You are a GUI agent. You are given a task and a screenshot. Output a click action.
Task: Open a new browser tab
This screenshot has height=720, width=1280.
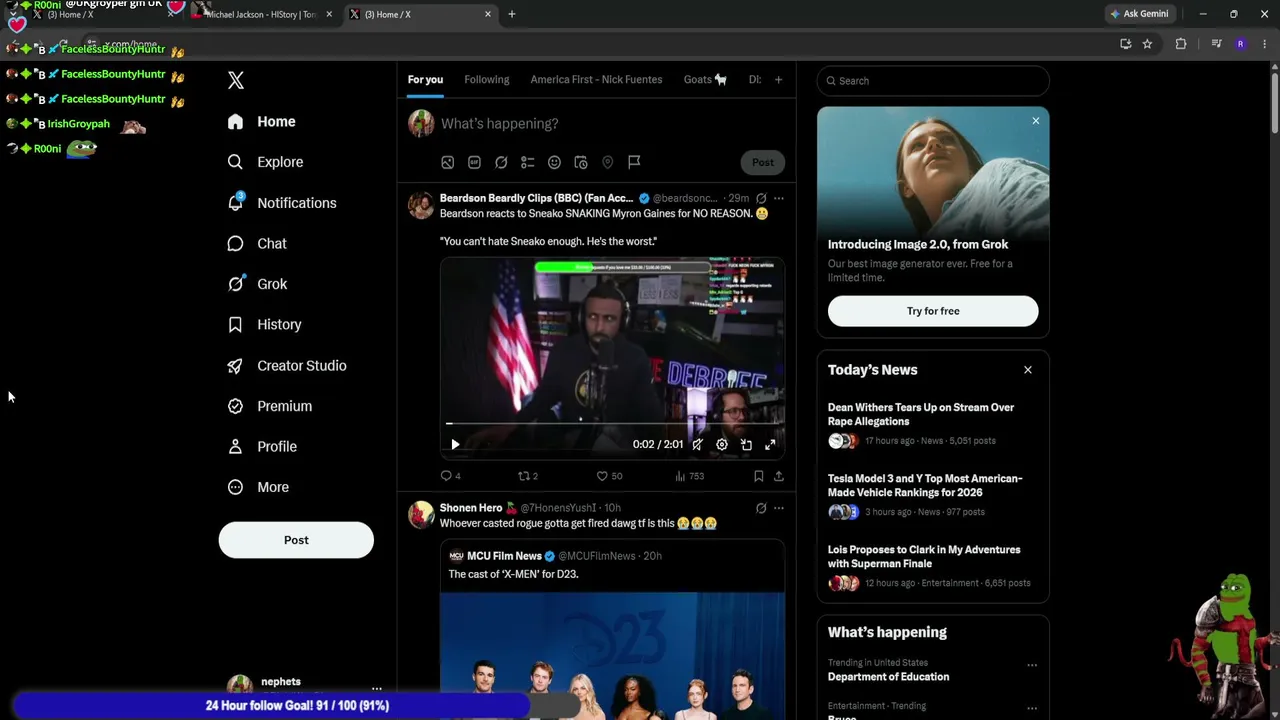(512, 14)
